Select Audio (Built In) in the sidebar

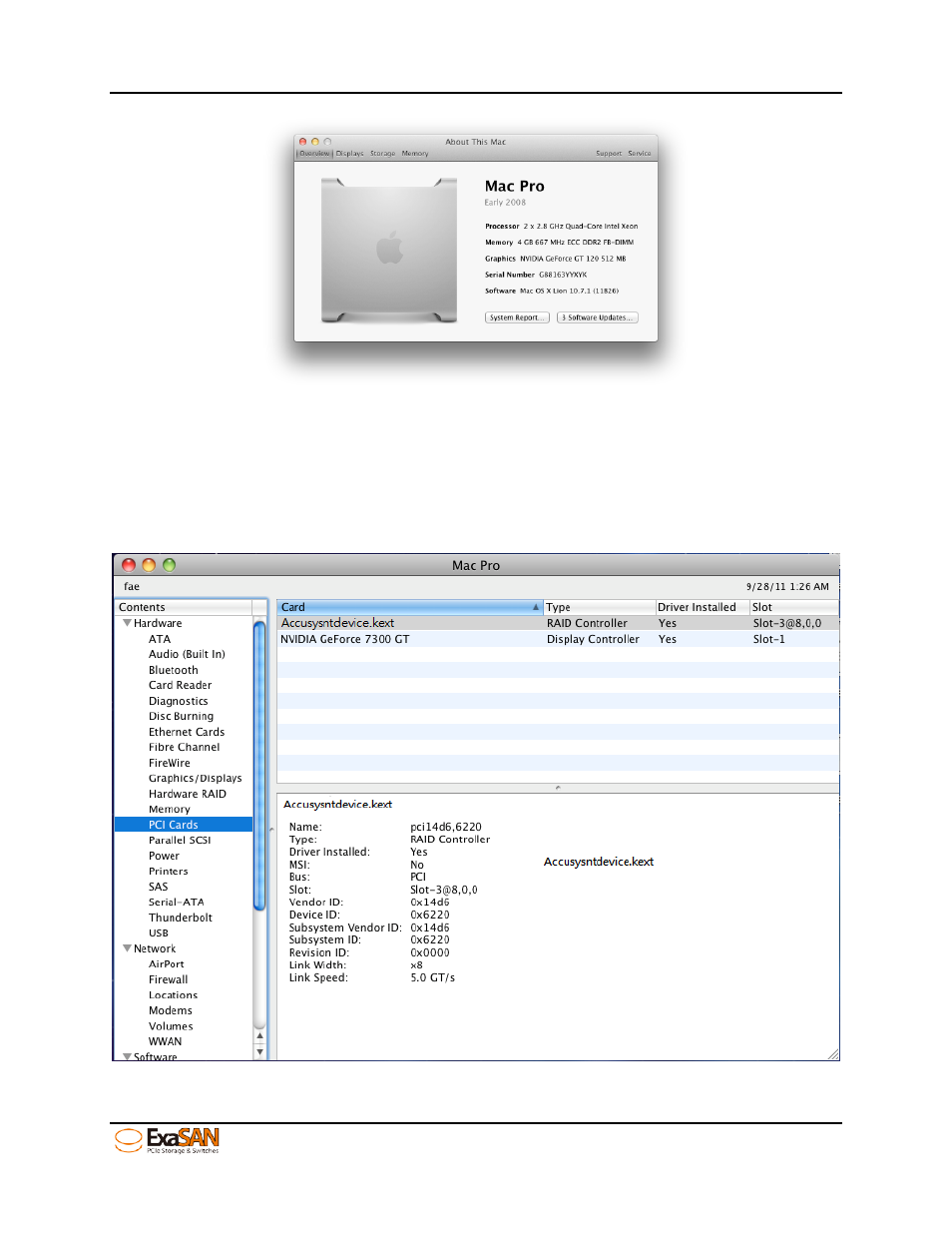pyautogui.click(x=187, y=654)
